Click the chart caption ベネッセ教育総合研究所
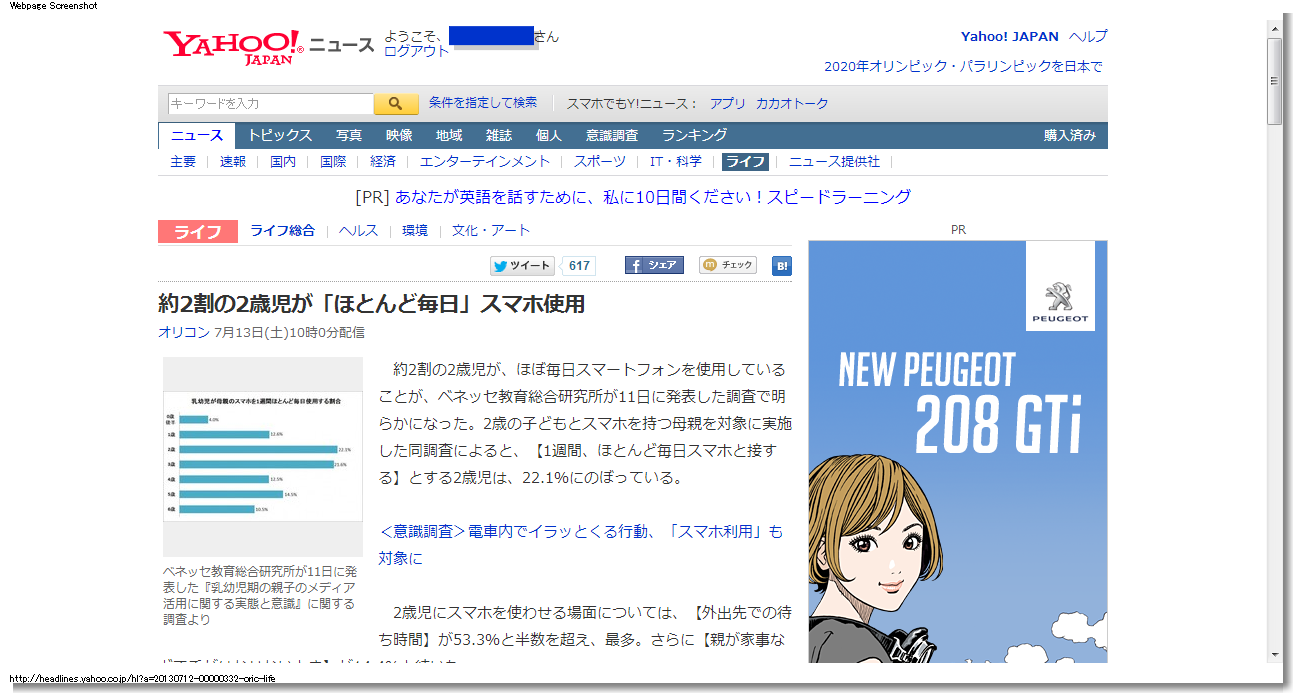Image resolution: width=1293 pixels, height=693 pixels. click(x=261, y=595)
